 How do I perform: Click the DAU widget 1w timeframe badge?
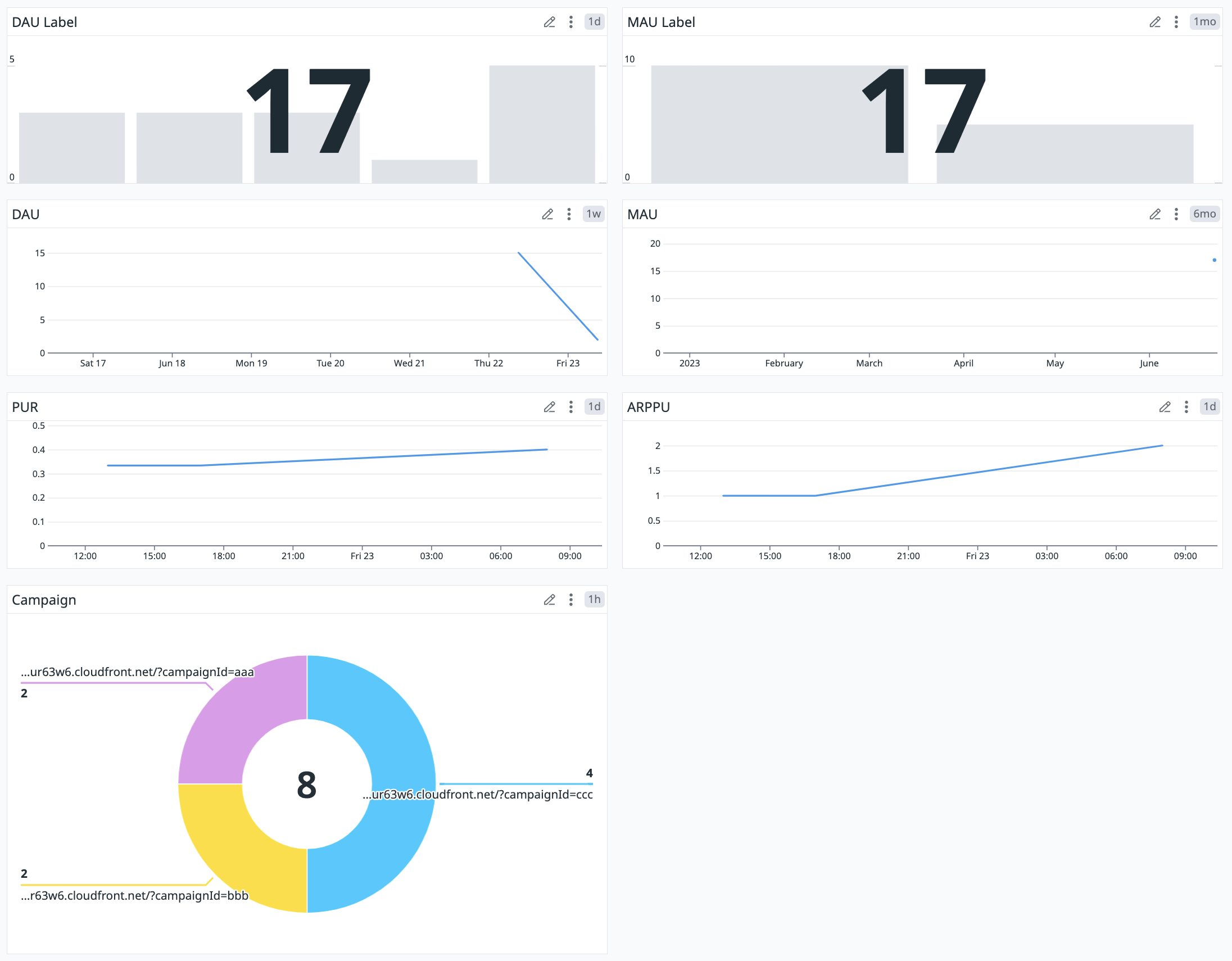click(x=593, y=214)
